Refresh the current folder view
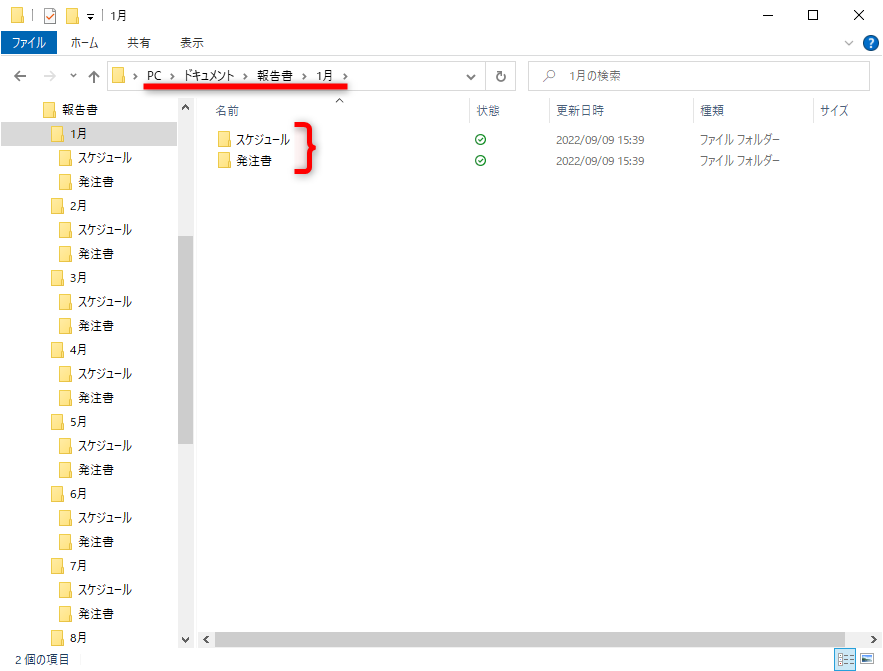Image resolution: width=883 pixels, height=671 pixels. tap(501, 77)
